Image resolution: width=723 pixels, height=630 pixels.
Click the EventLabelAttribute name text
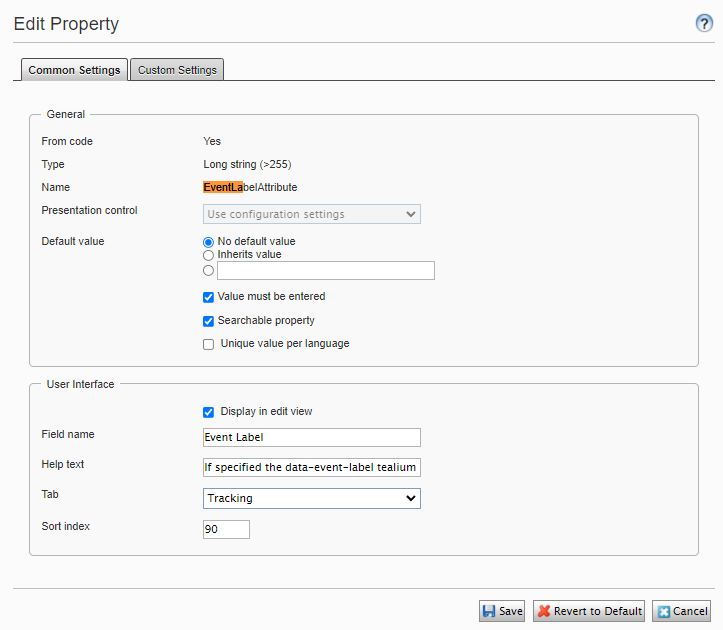(250, 187)
